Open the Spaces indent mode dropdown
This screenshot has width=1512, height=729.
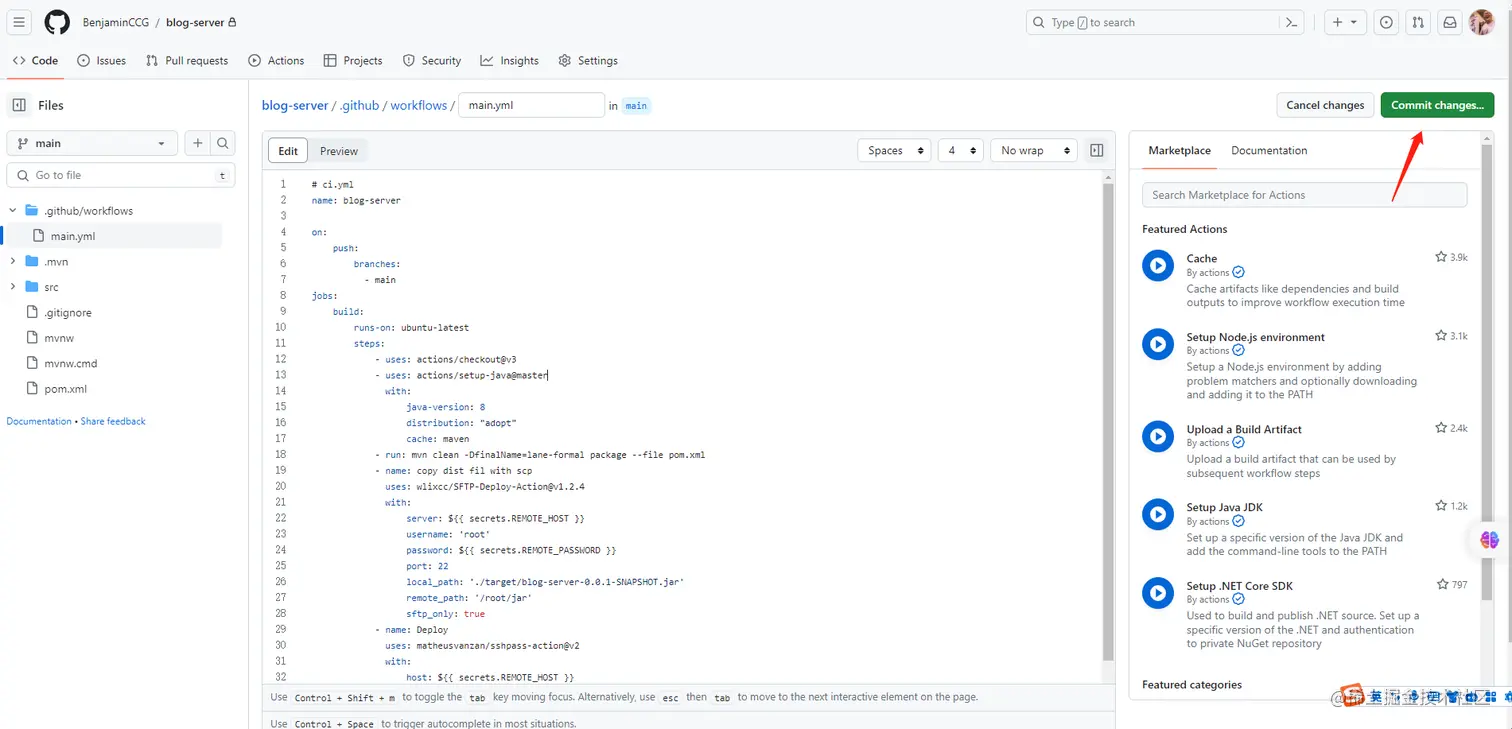(x=894, y=150)
